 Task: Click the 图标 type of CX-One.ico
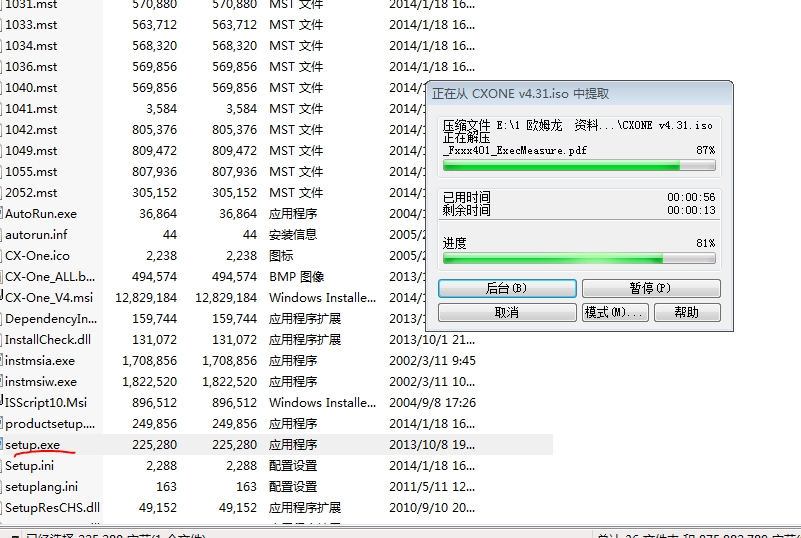[x=281, y=256]
